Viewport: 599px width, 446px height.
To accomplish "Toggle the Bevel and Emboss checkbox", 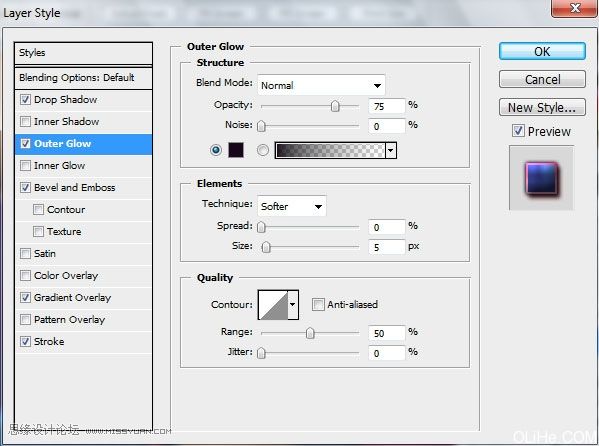I will pos(25,188).
